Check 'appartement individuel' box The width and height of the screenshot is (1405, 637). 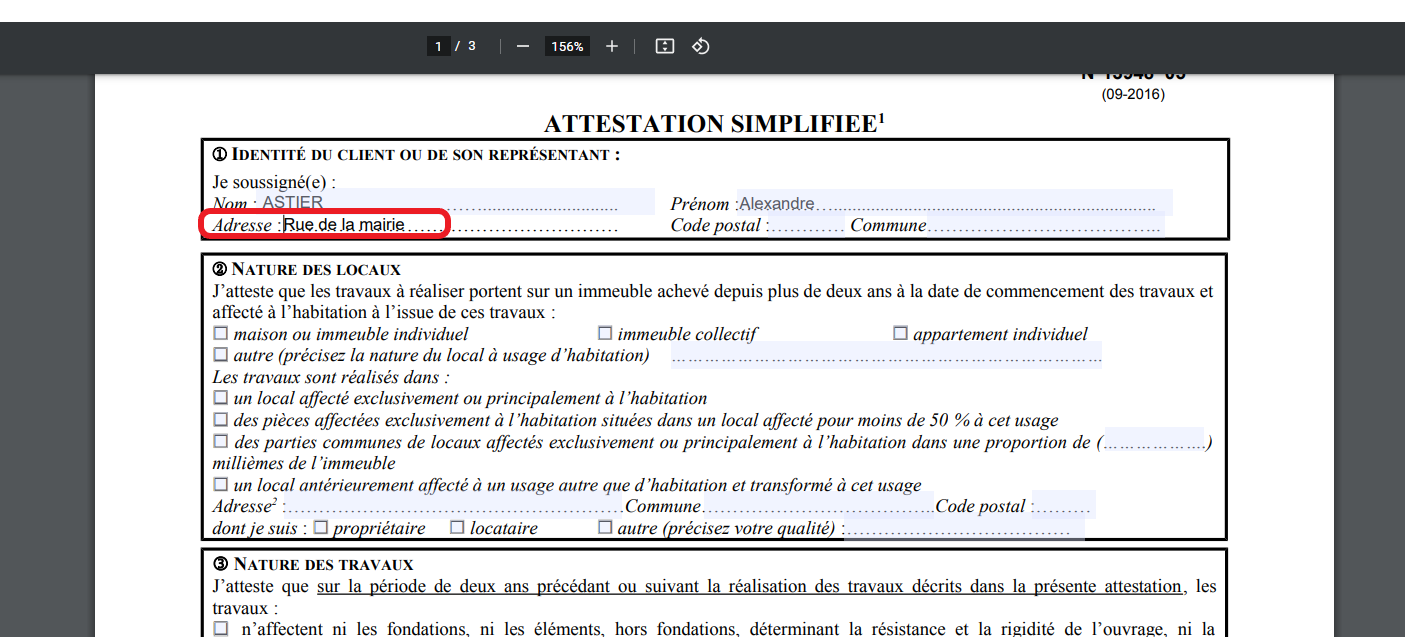[x=900, y=333]
